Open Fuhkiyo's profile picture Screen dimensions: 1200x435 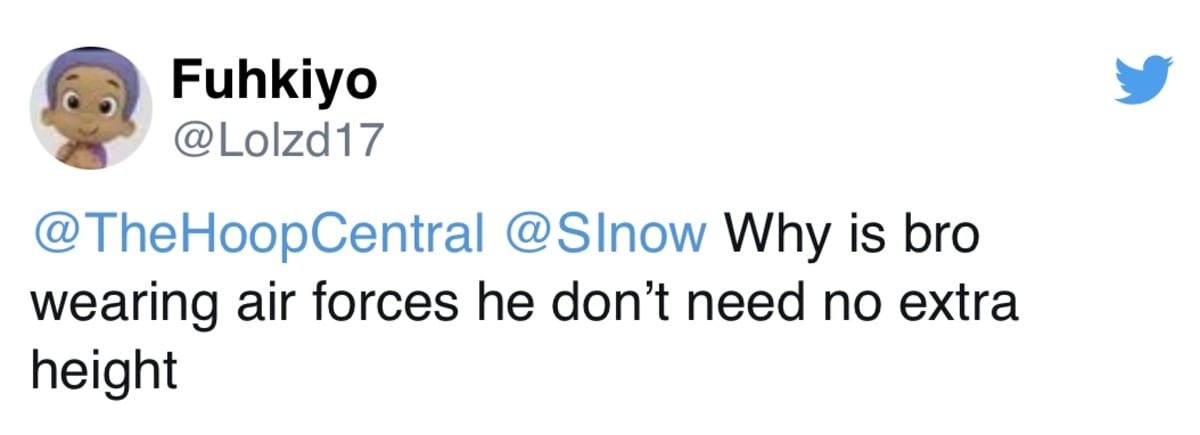point(91,109)
